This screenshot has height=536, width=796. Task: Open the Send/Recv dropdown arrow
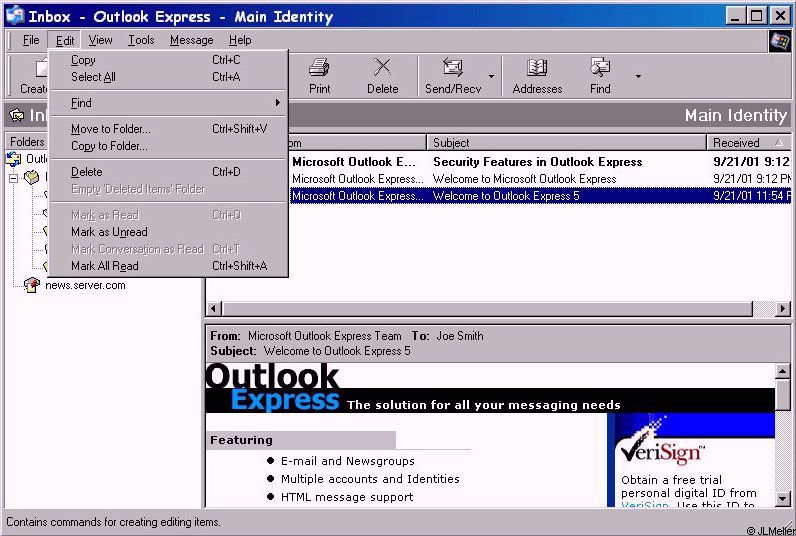coord(491,76)
